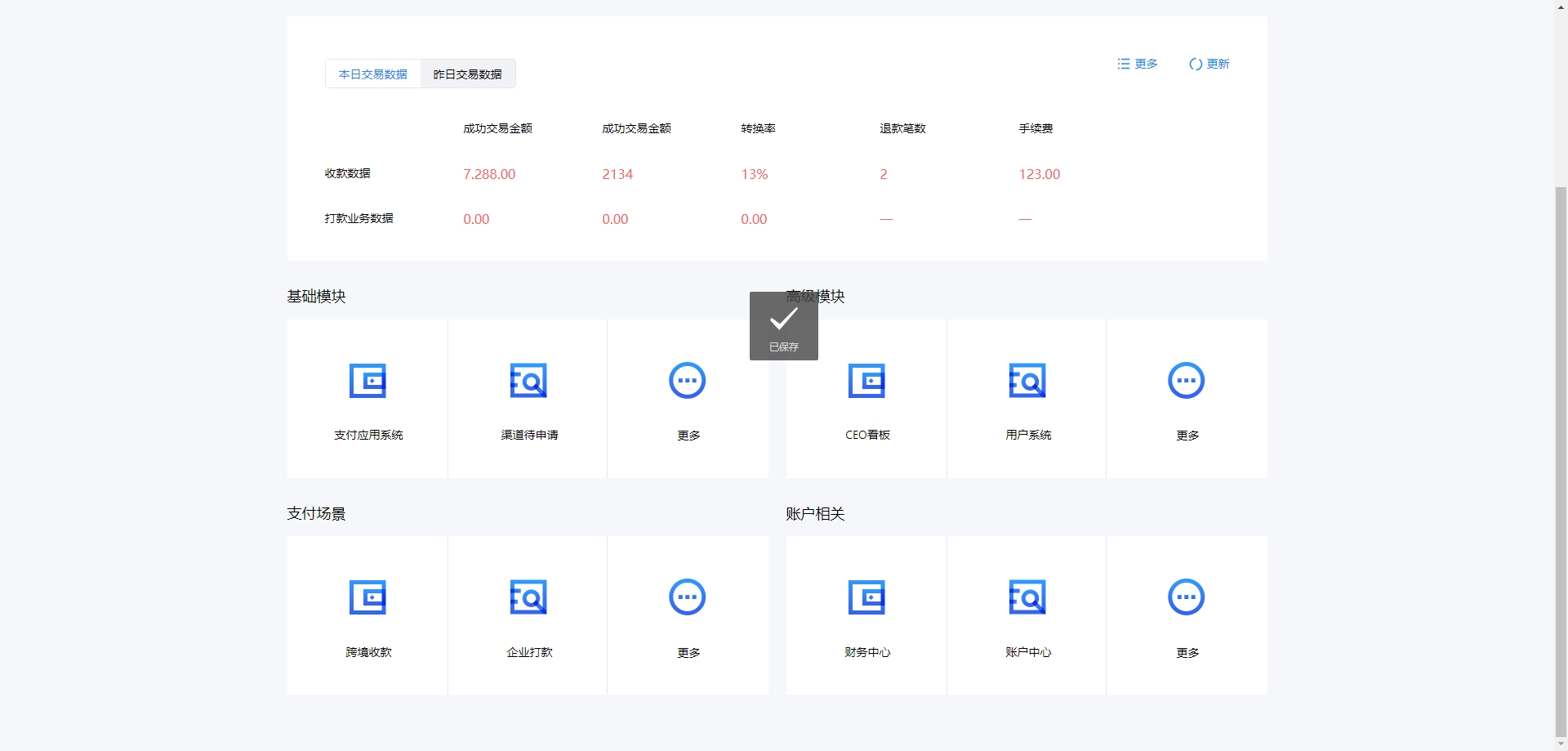Click the 手续费 column header

point(1036,128)
